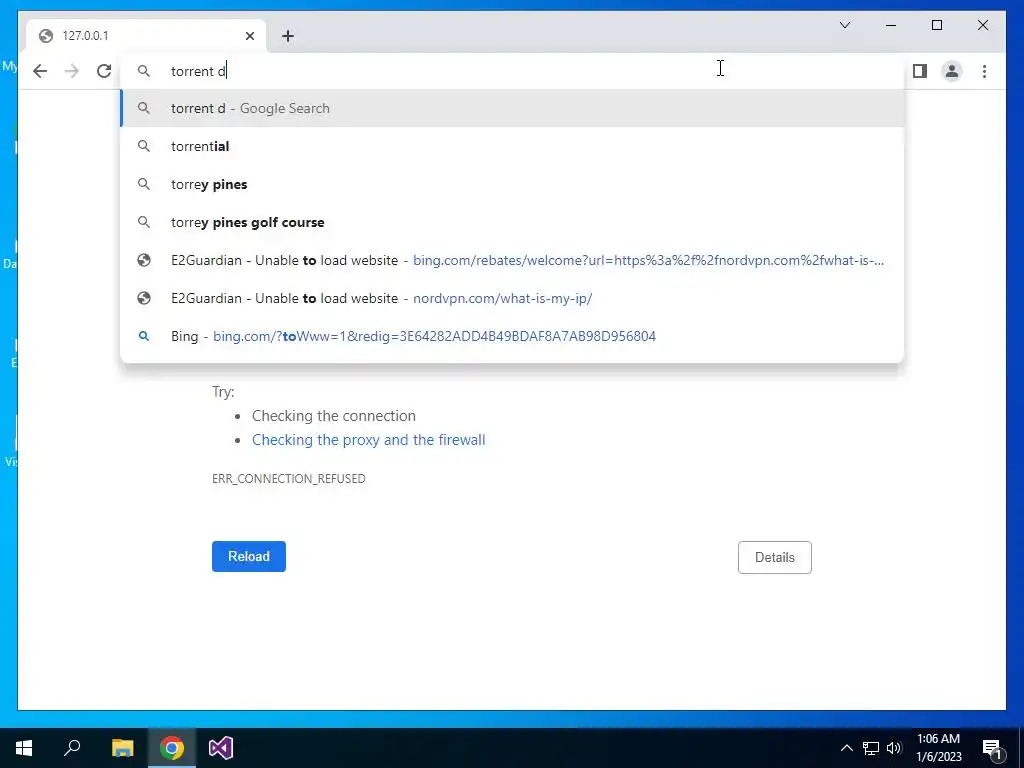Viewport: 1024px width, 768px height.
Task: Open the taskbar search magnifier
Action: (x=72, y=748)
